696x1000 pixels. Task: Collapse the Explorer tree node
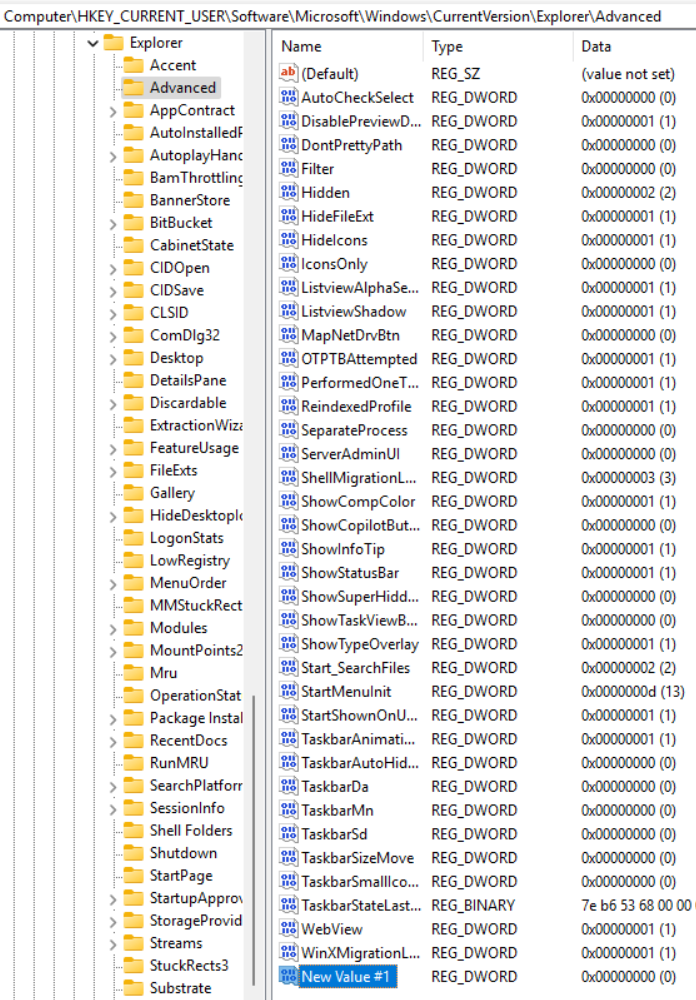click(93, 43)
